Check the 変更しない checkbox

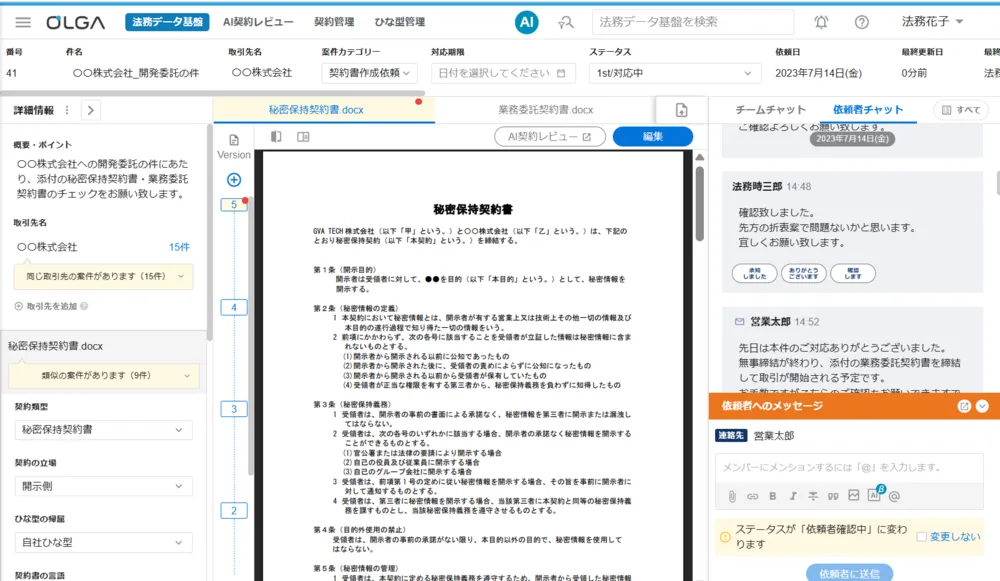pos(922,537)
